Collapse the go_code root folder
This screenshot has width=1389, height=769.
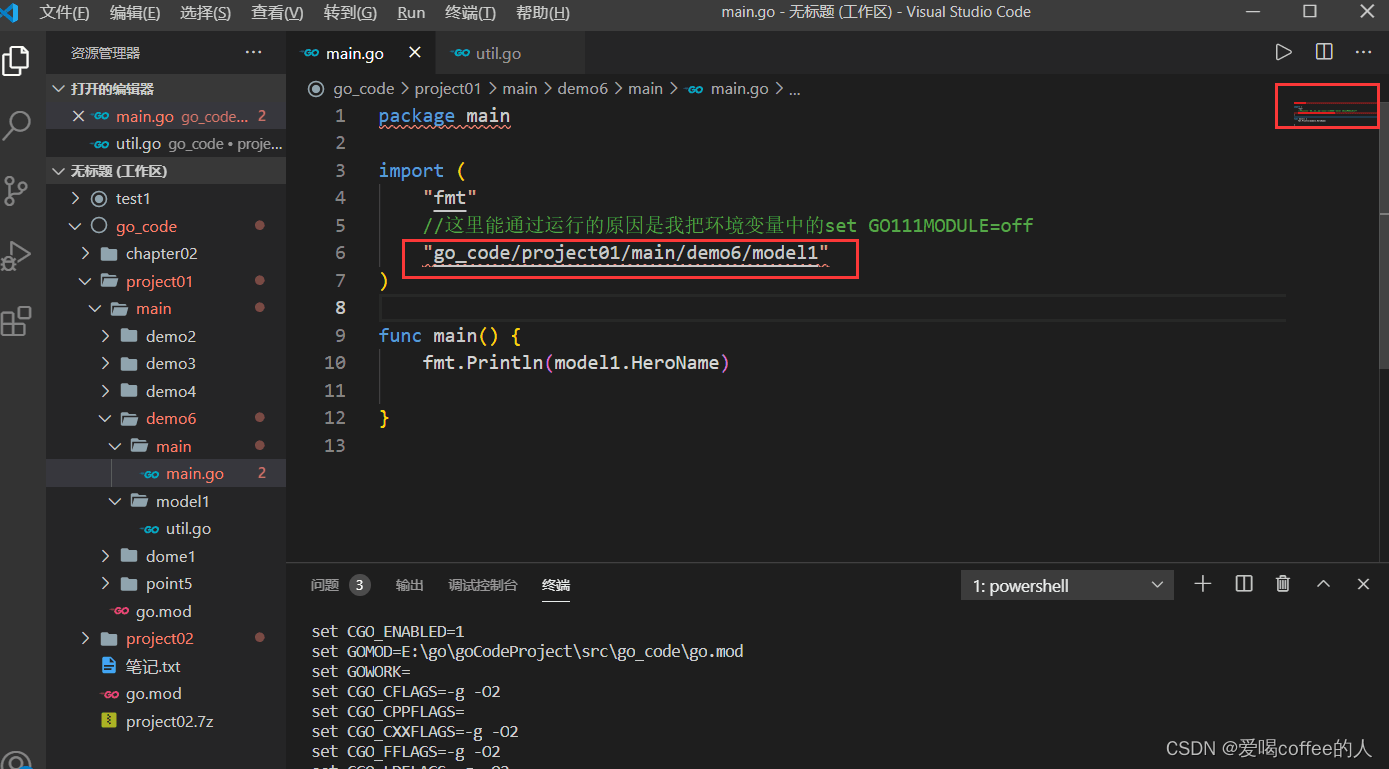(x=166, y=226)
